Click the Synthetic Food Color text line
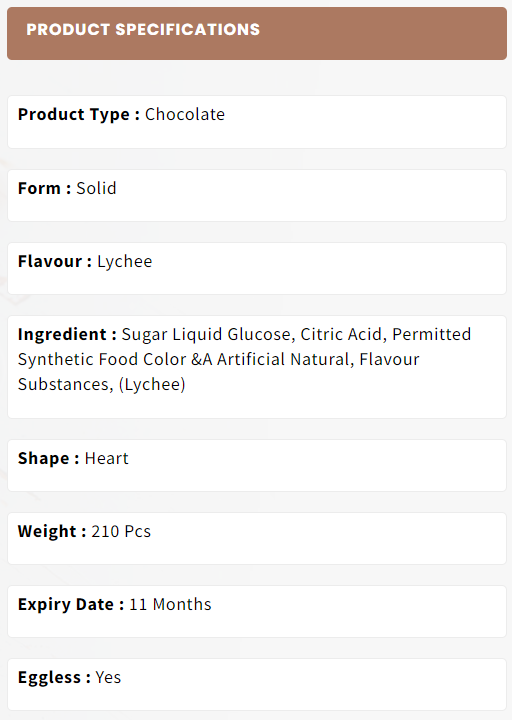This screenshot has height=720, width=512. point(219,360)
